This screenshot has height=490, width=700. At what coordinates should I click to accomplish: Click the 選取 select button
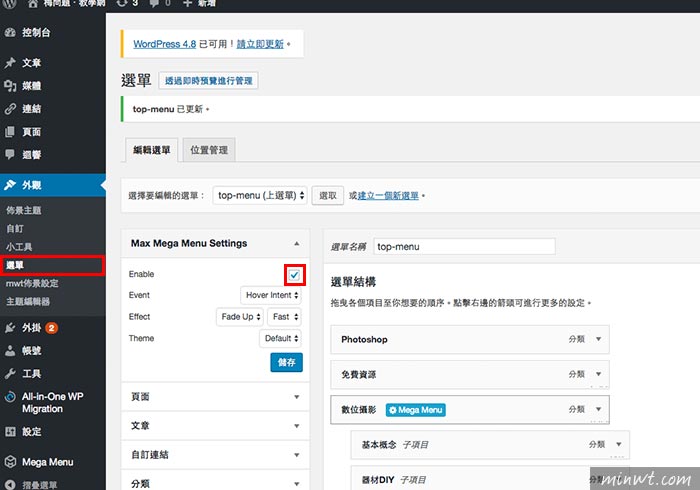coord(328,195)
